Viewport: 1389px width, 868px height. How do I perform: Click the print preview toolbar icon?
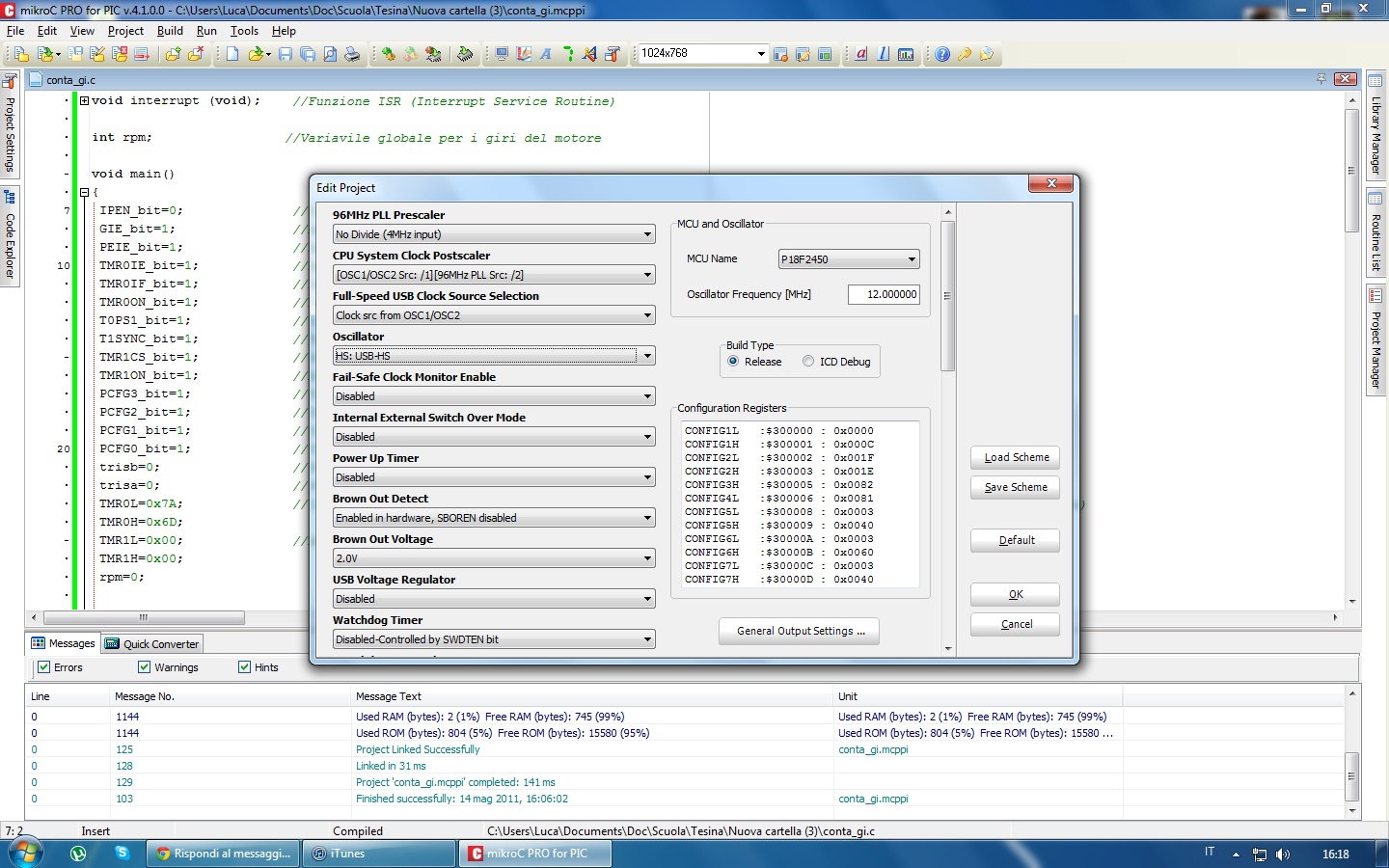coord(330,54)
